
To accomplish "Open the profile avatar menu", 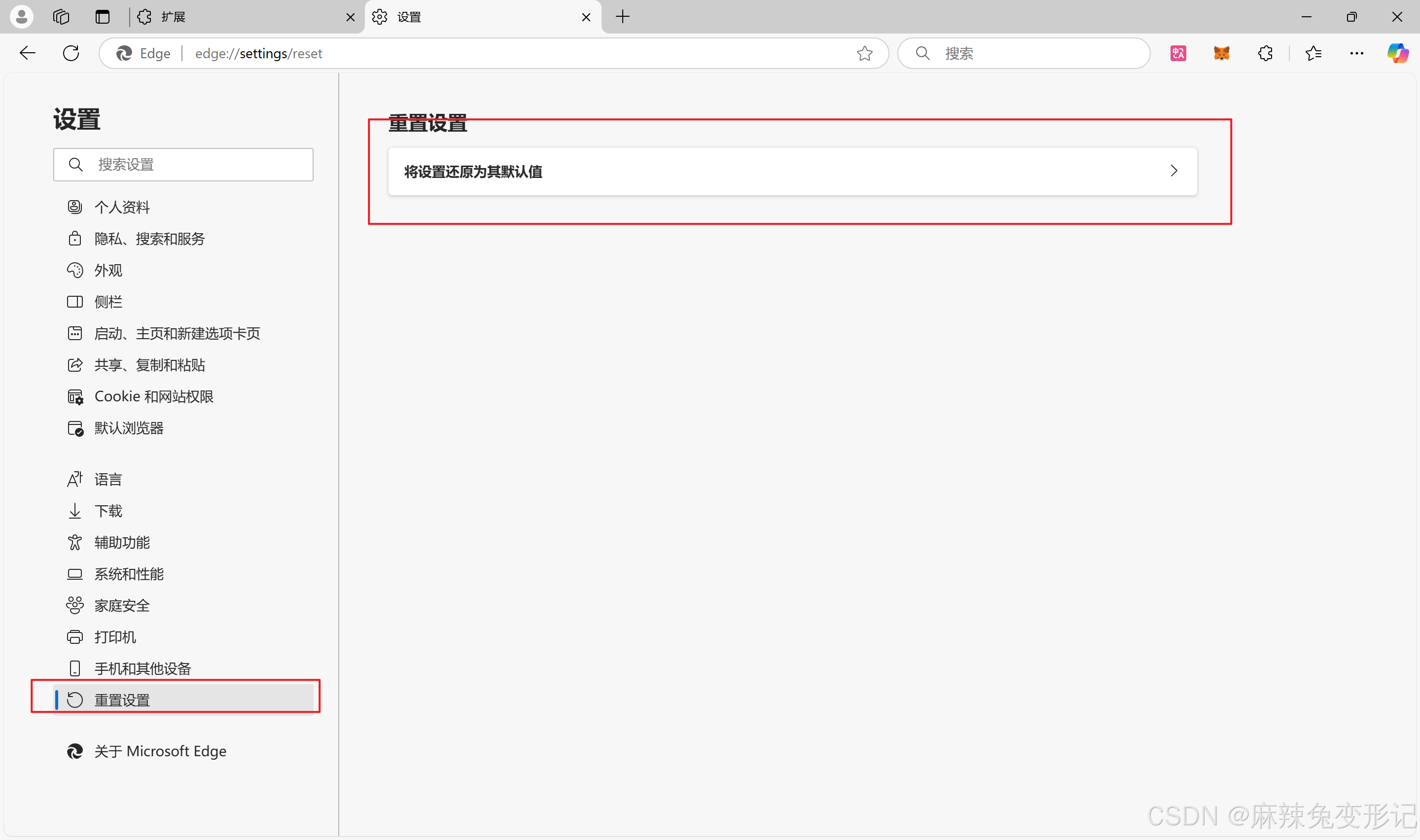I will pyautogui.click(x=22, y=17).
